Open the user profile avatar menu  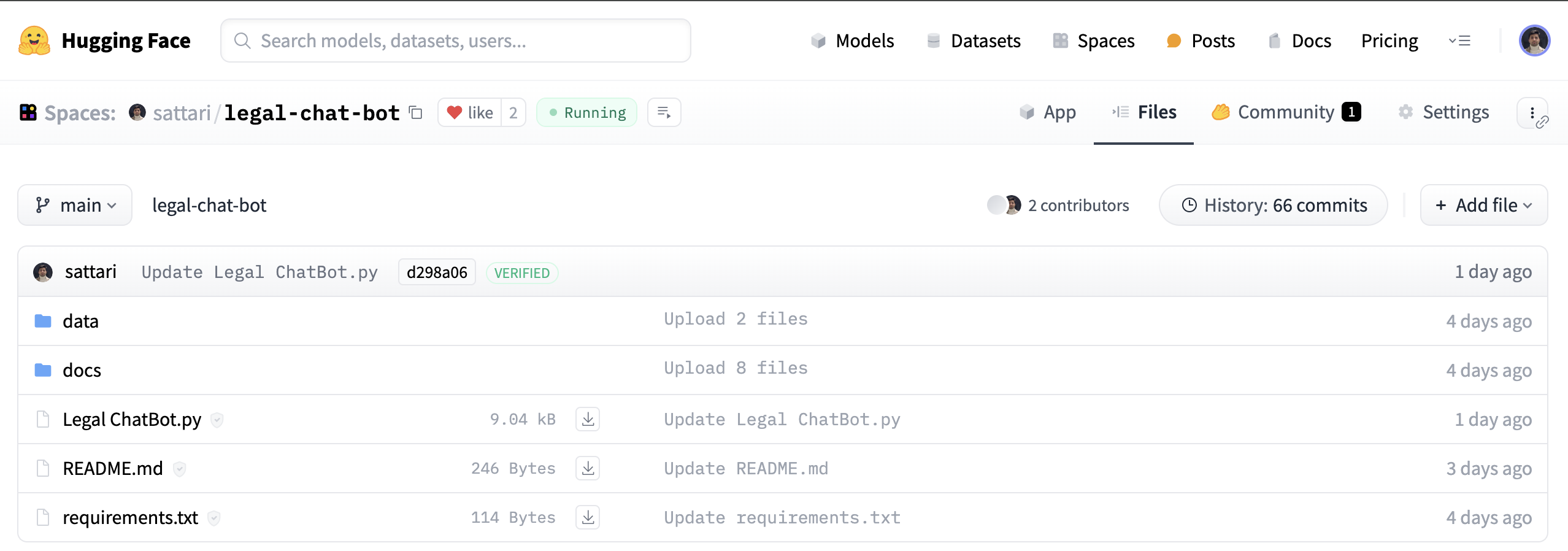click(1534, 40)
